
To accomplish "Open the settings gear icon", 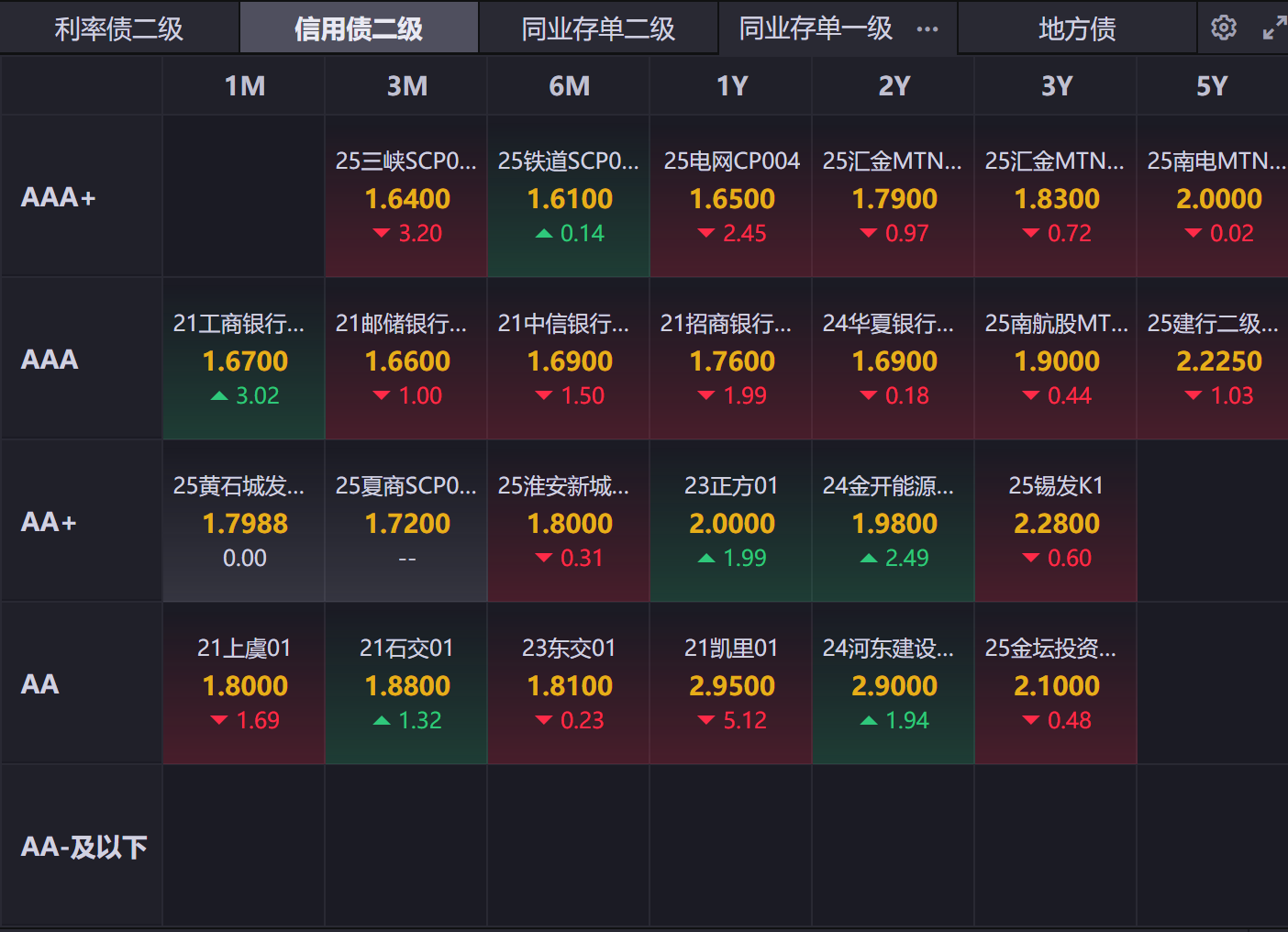I will click(1223, 28).
